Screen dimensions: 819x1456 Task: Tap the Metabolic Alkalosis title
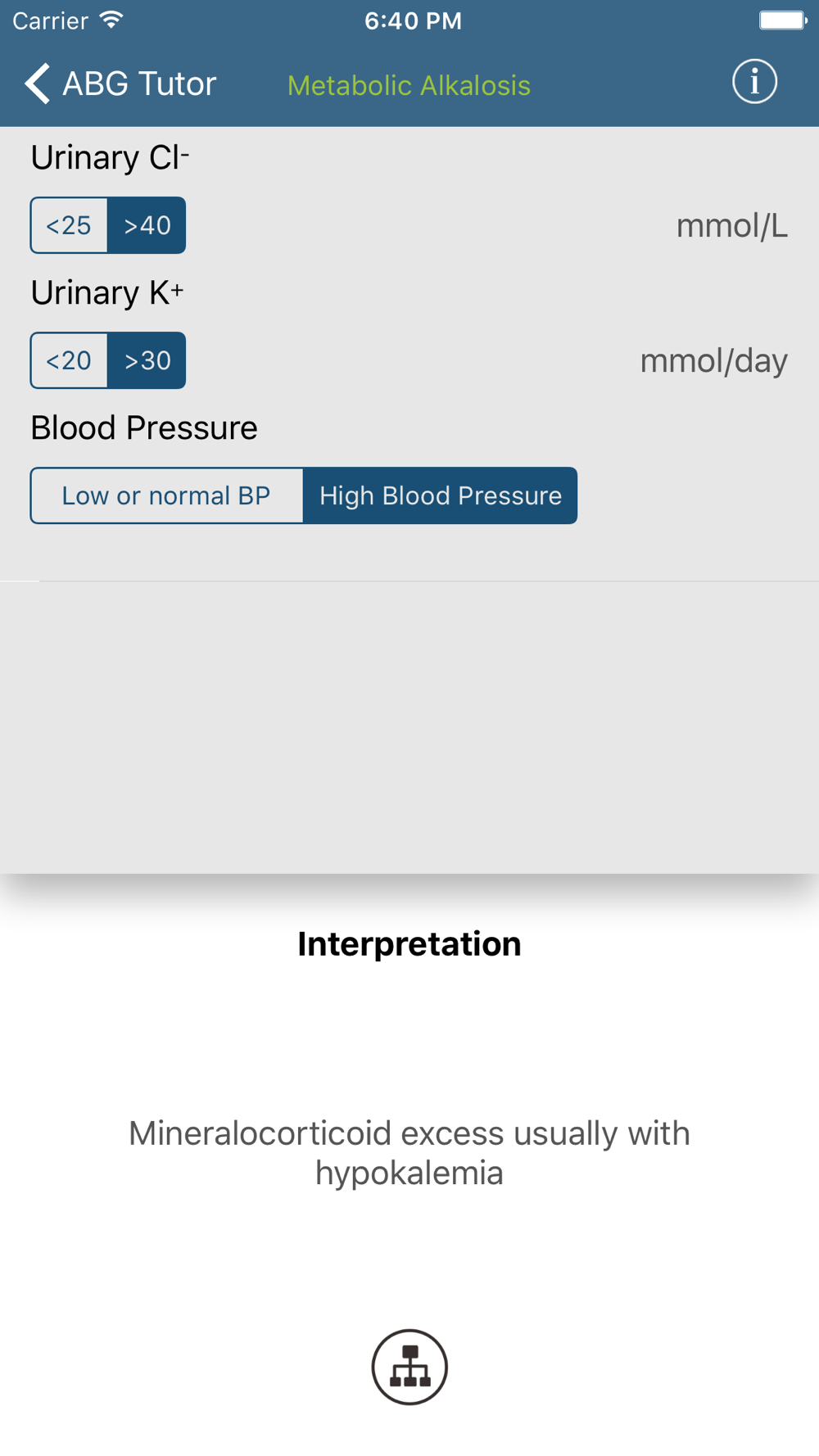(409, 85)
